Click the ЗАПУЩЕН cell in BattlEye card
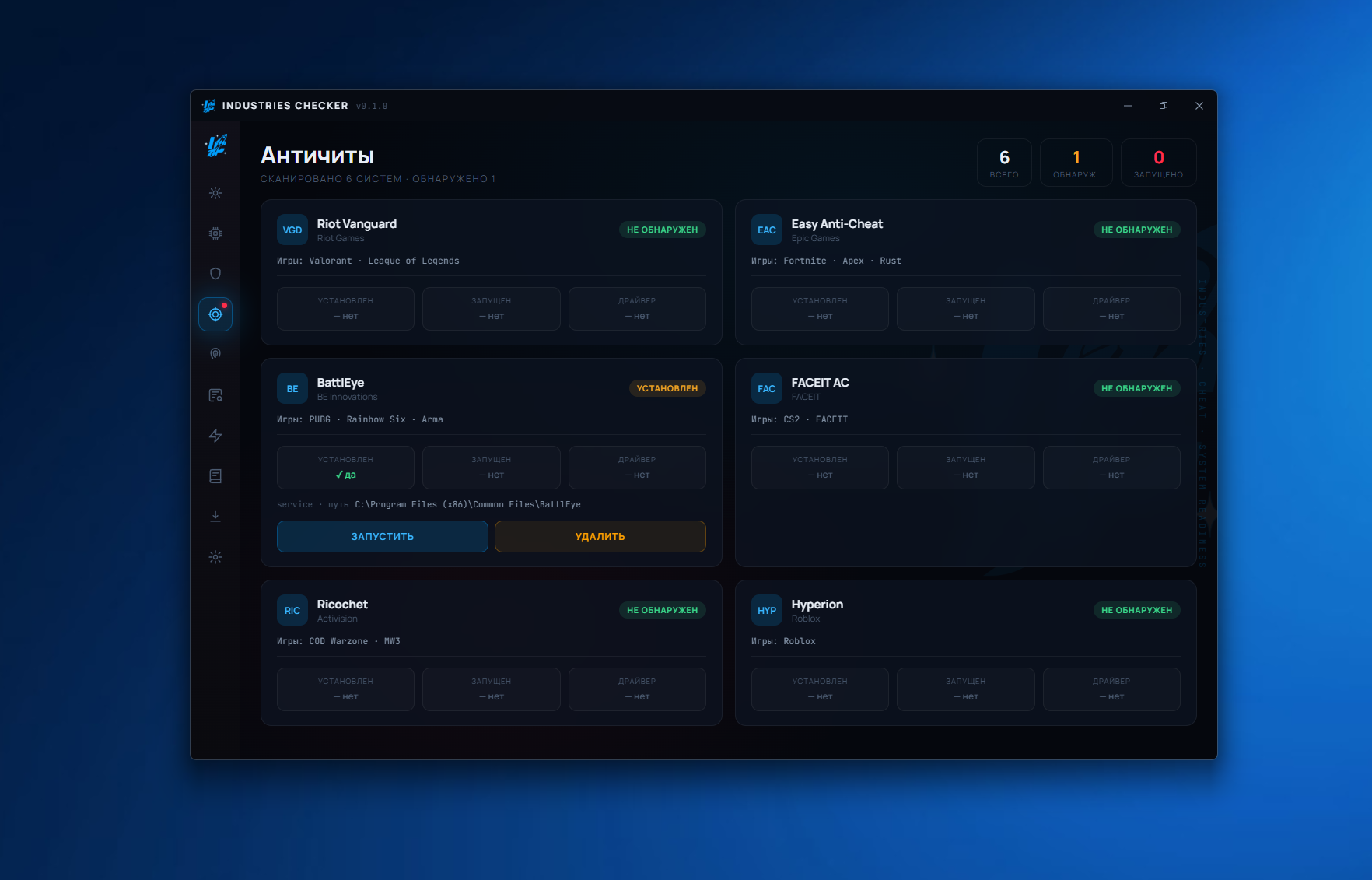 (x=492, y=468)
